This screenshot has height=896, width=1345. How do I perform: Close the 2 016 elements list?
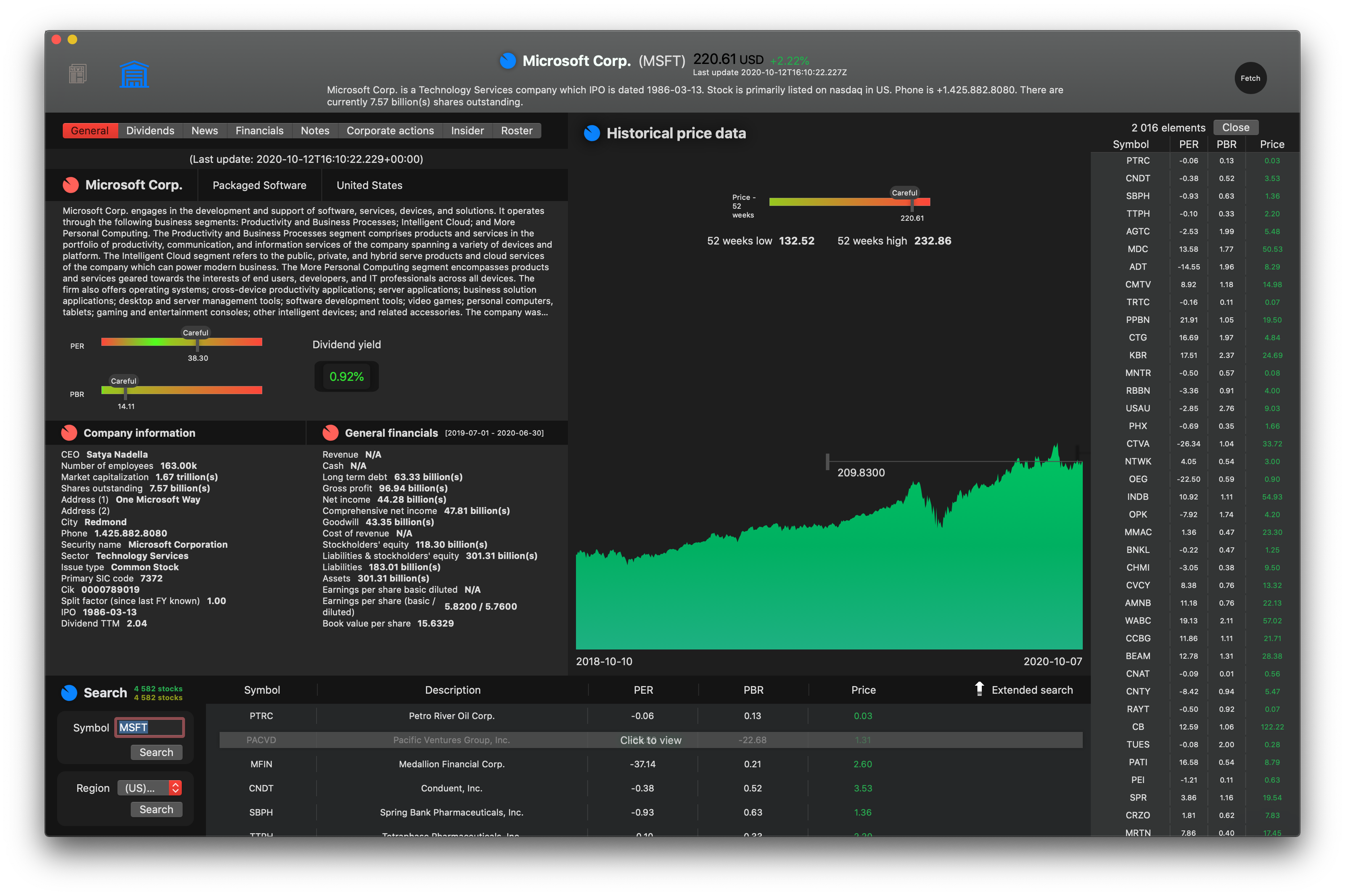point(1235,127)
